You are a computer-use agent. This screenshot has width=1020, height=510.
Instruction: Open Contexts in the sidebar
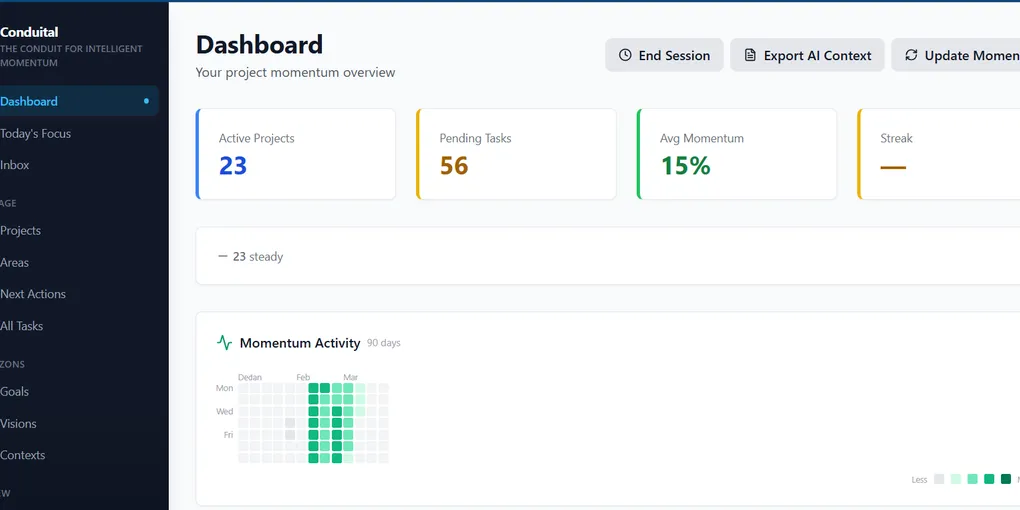tap(23, 455)
